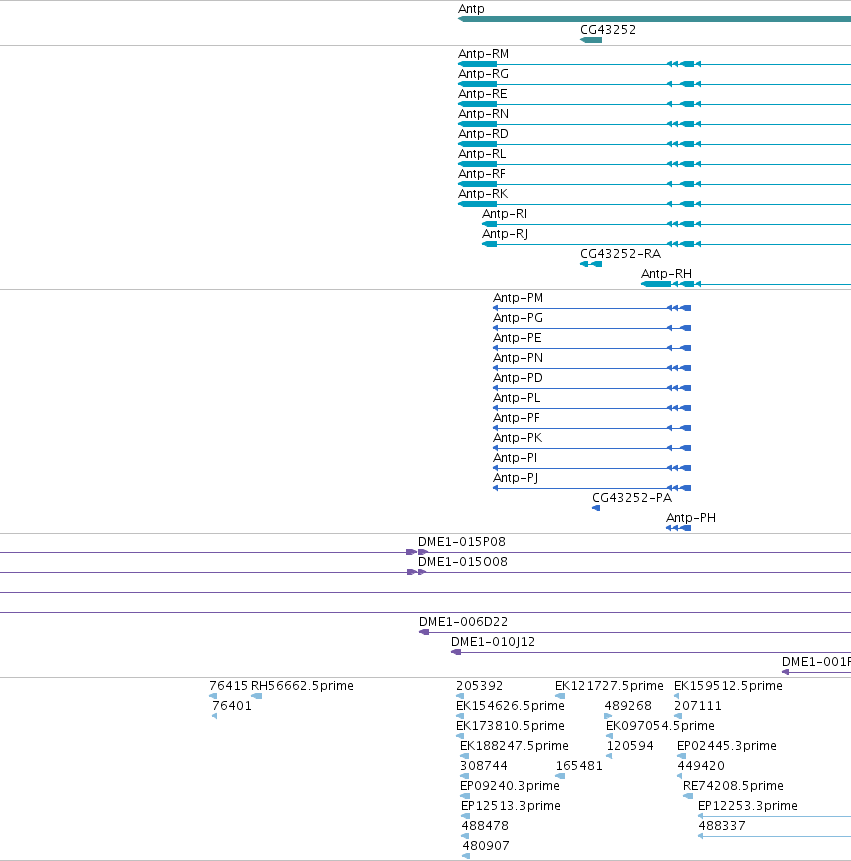Click the Antp-PL protein label
Image resolution: width=851 pixels, height=861 pixels.
click(x=517, y=398)
